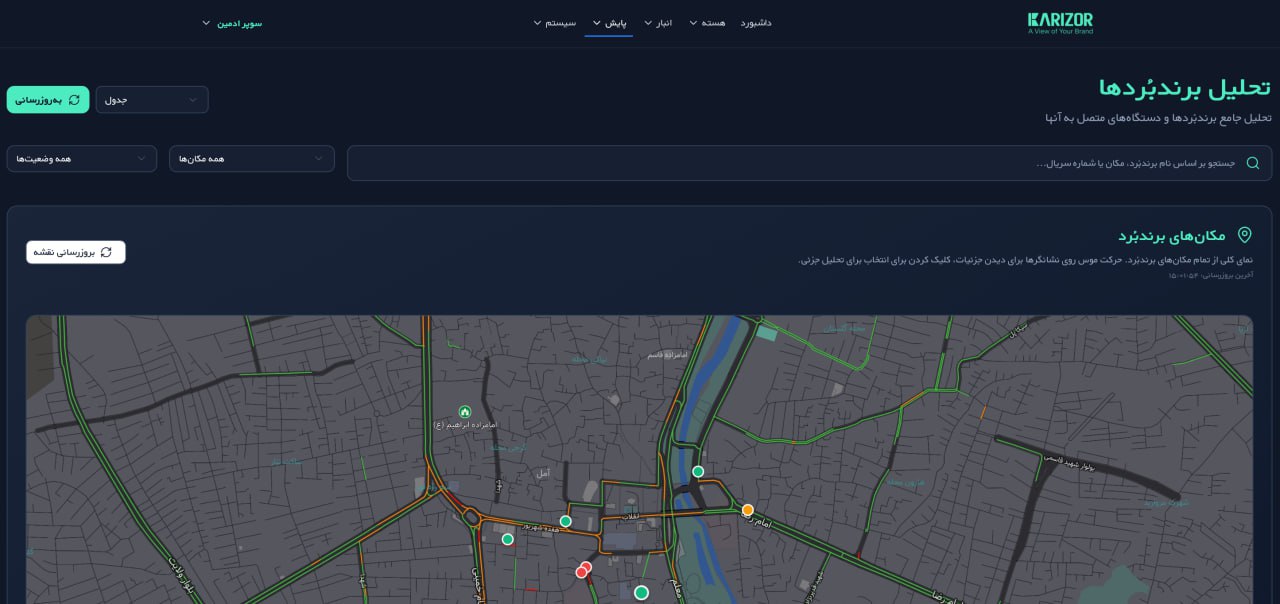The width and height of the screenshot is (1280, 604).
Task: Go to داشبورد in top navigation
Action: pos(756,23)
